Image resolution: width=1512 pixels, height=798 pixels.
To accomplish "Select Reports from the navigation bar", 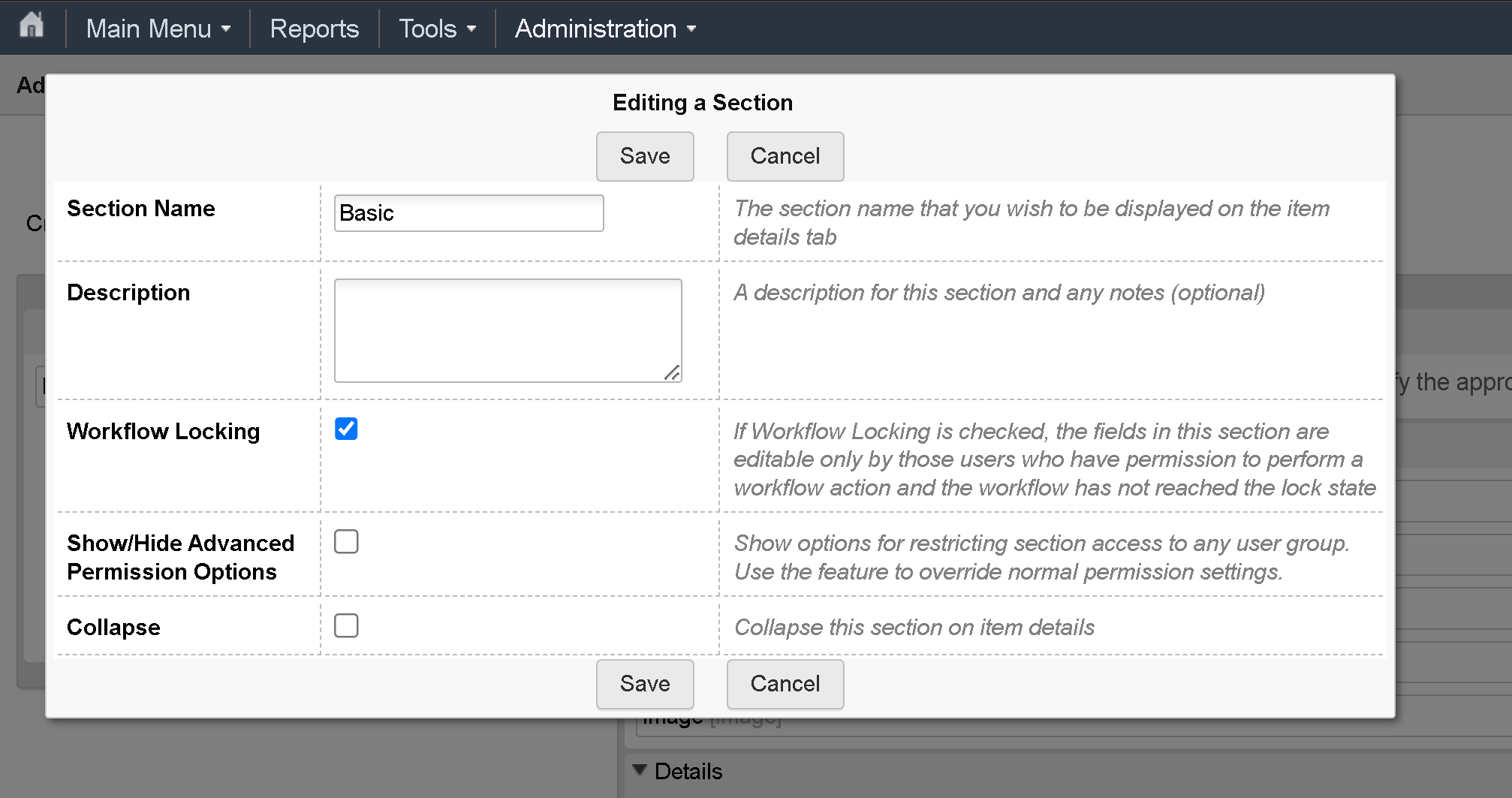I will (x=314, y=29).
